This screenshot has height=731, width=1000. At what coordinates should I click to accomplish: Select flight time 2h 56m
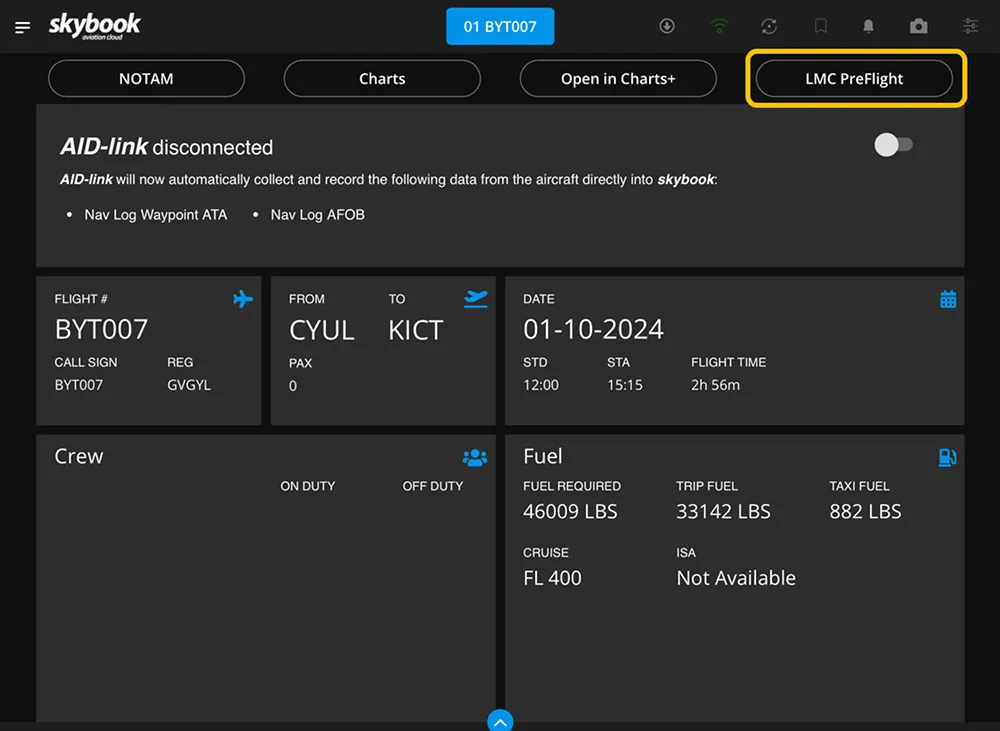coord(716,385)
